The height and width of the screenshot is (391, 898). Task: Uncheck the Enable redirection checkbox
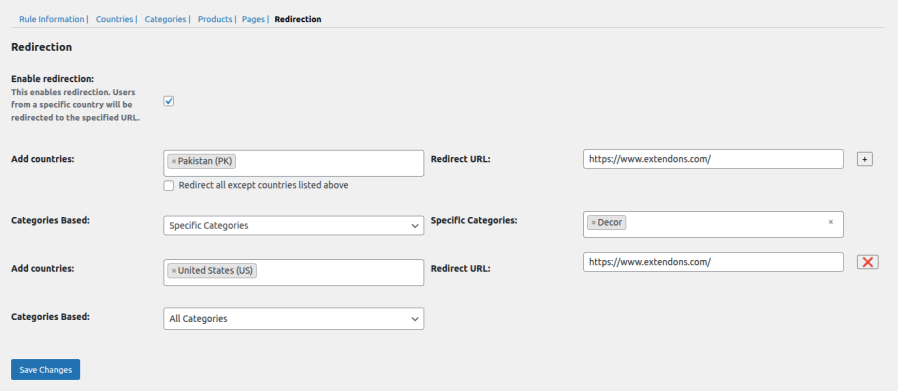(x=168, y=101)
